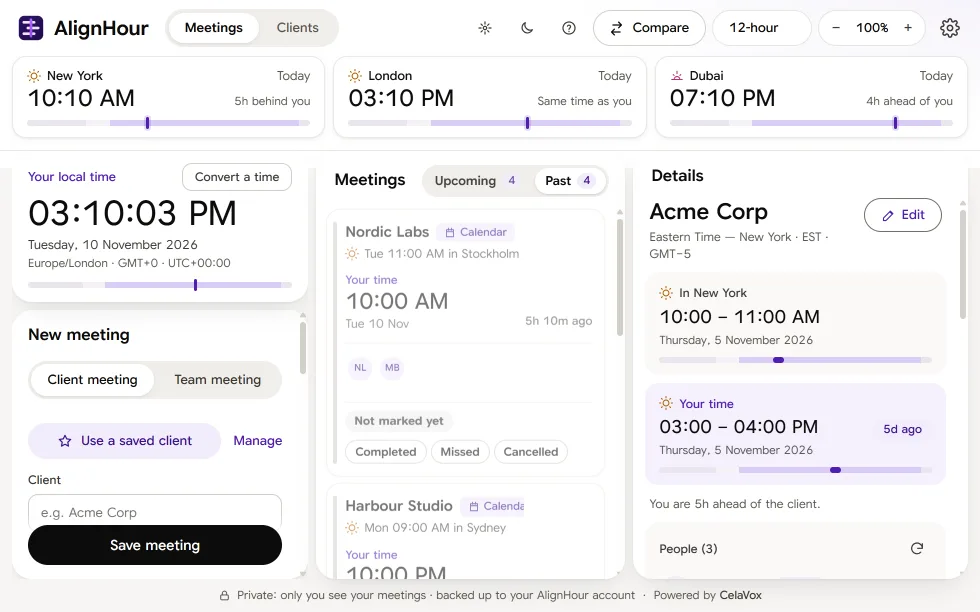This screenshot has height=612, width=980.
Task: Choose Team meeting type
Action: coord(218,379)
